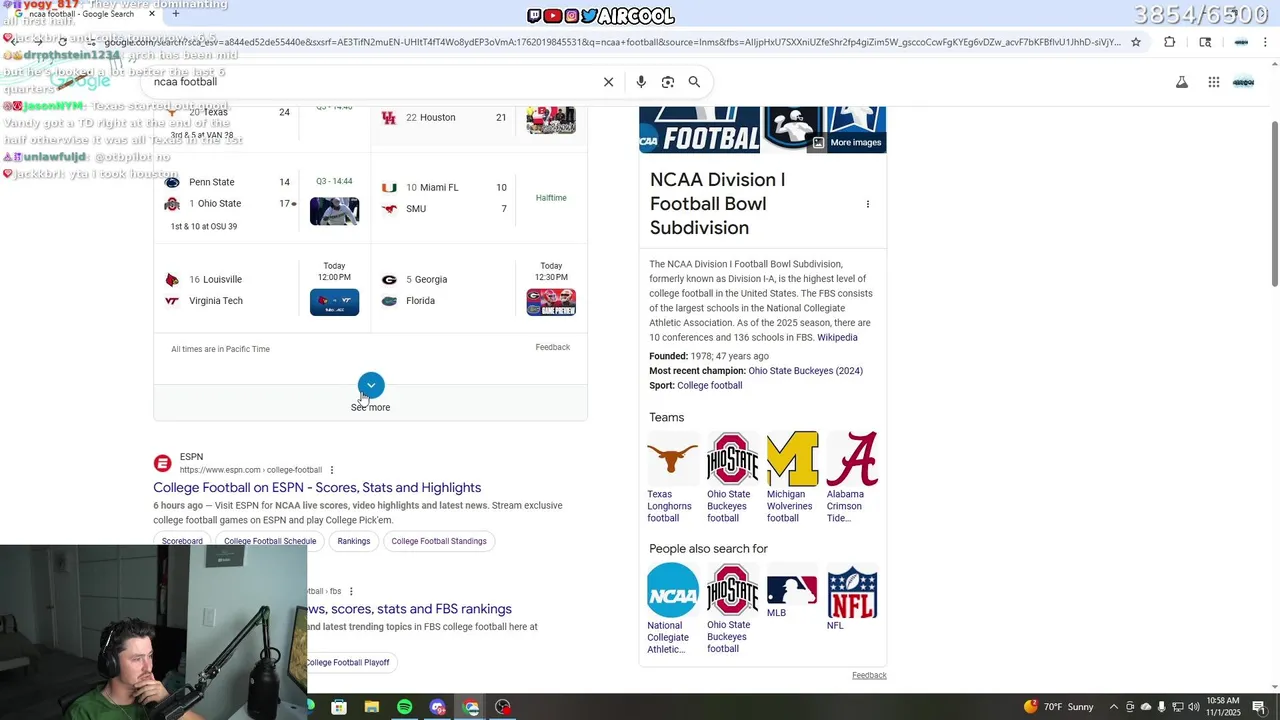Click the Texas Longhorns logo
The image size is (1280, 720).
pyautogui.click(x=673, y=459)
